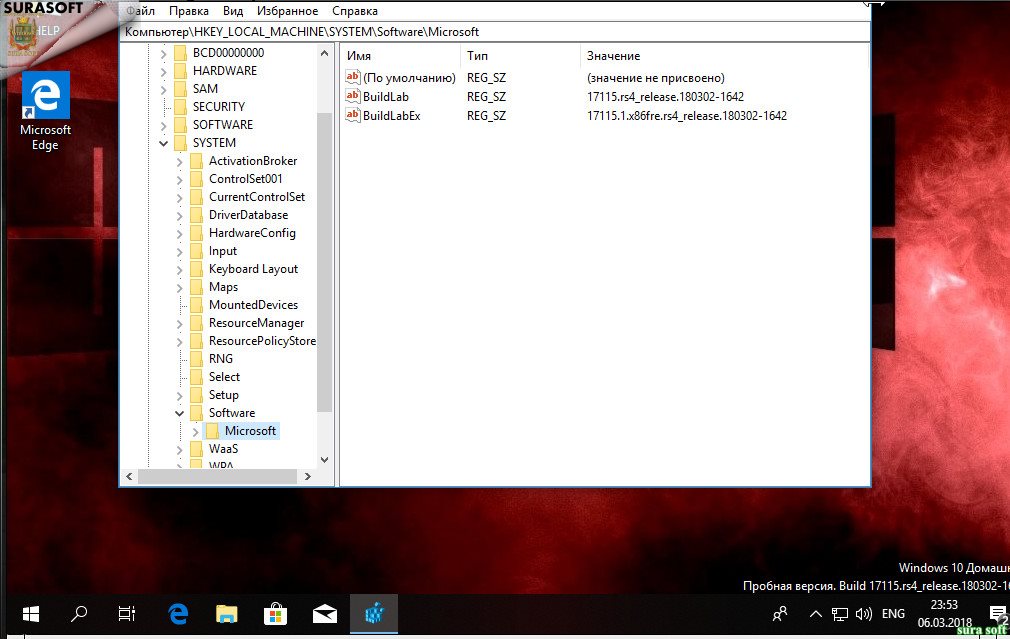Image resolution: width=1010 pixels, height=639 pixels.
Task: Click the tree pane vertical scrollbar
Action: click(324, 260)
